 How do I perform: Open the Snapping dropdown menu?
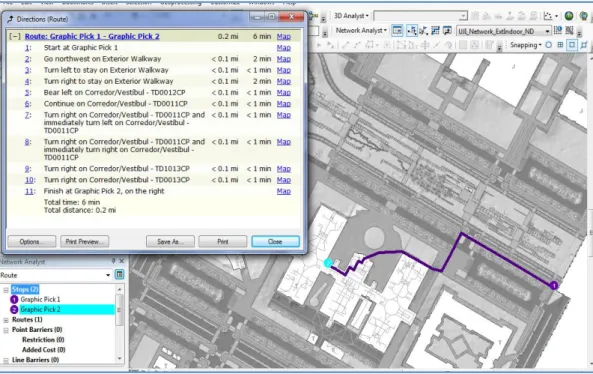[x=526, y=45]
